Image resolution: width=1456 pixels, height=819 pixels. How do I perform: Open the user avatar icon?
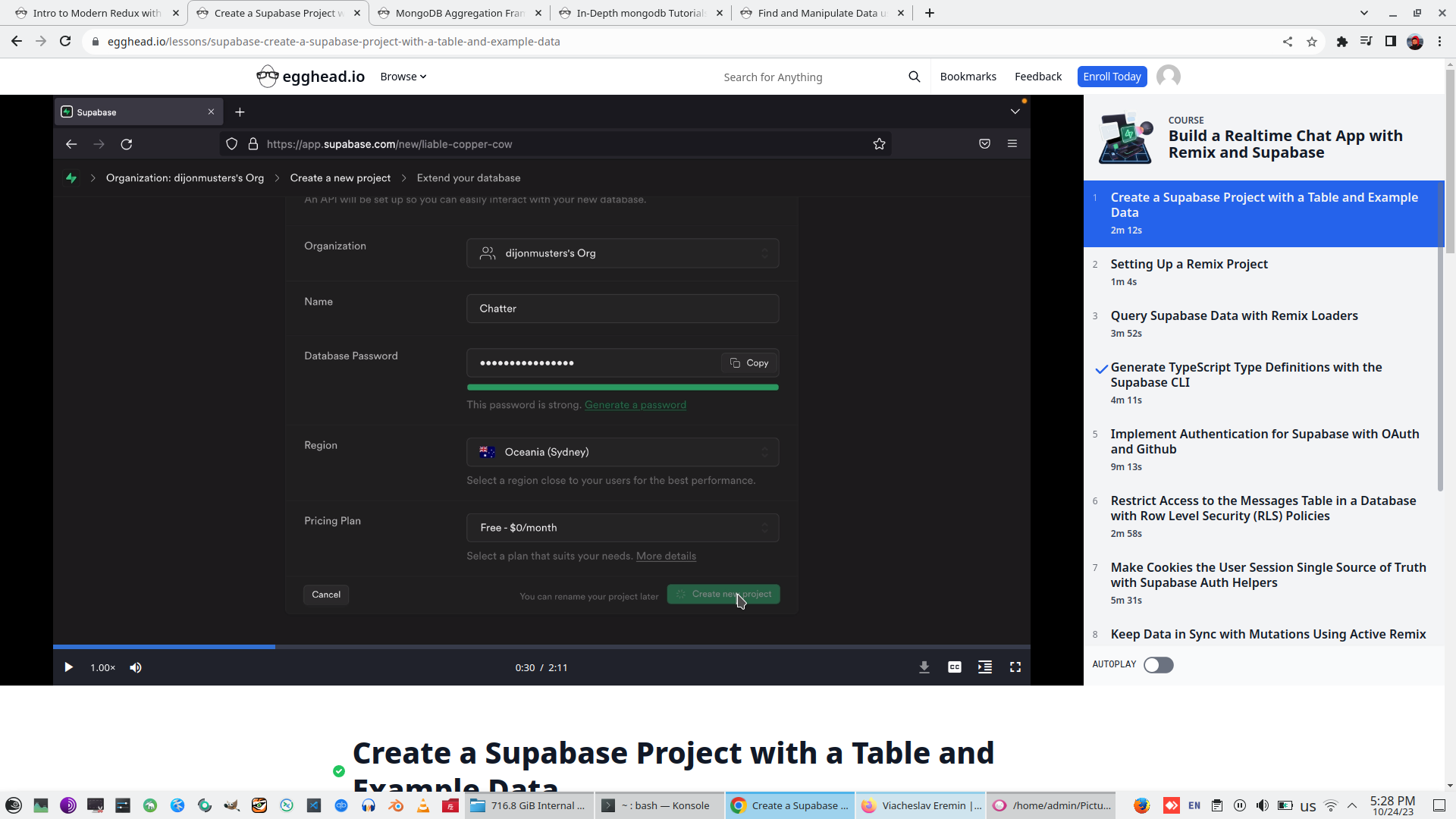coord(1168,77)
